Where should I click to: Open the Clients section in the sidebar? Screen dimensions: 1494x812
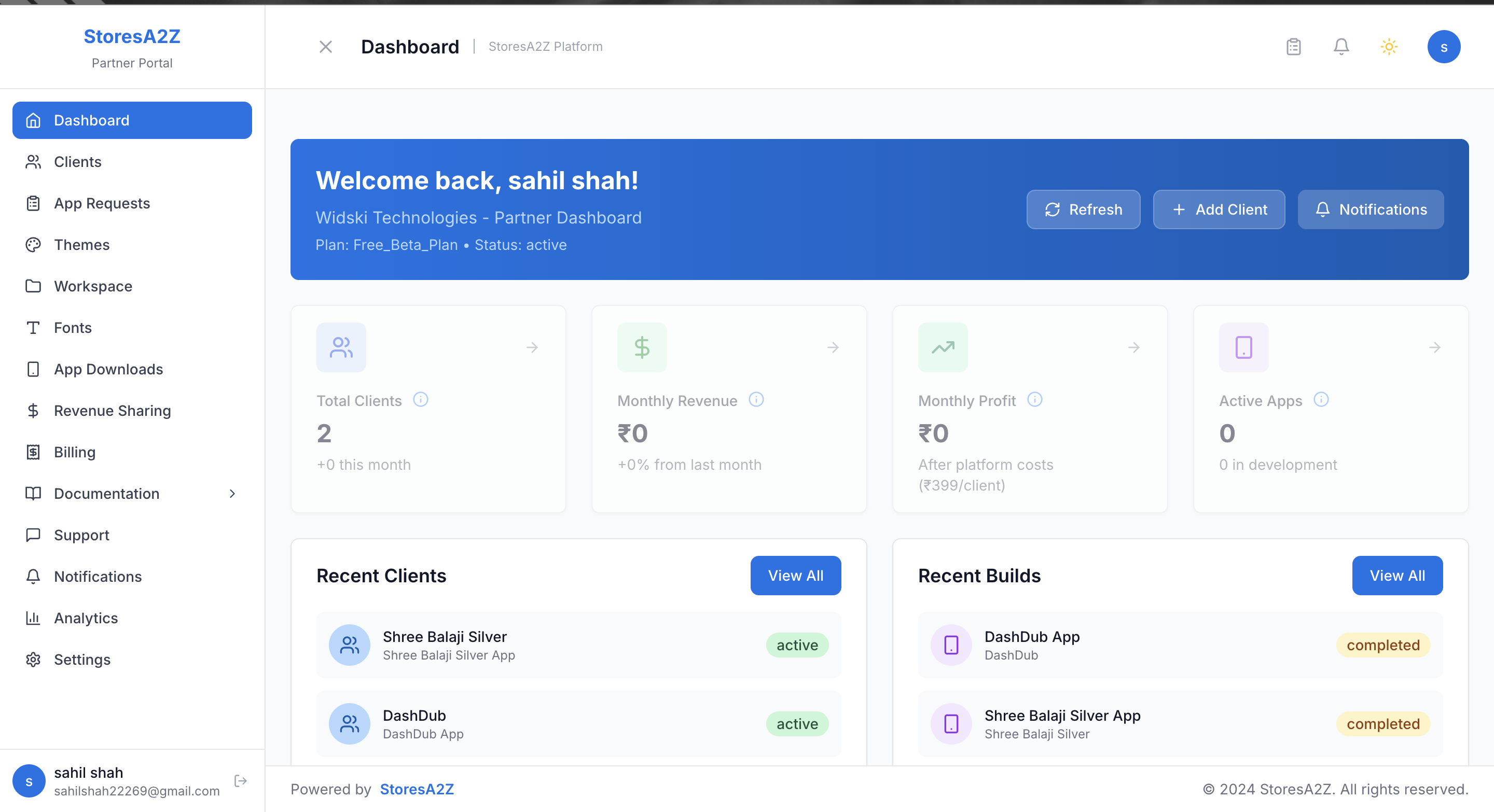click(x=77, y=162)
